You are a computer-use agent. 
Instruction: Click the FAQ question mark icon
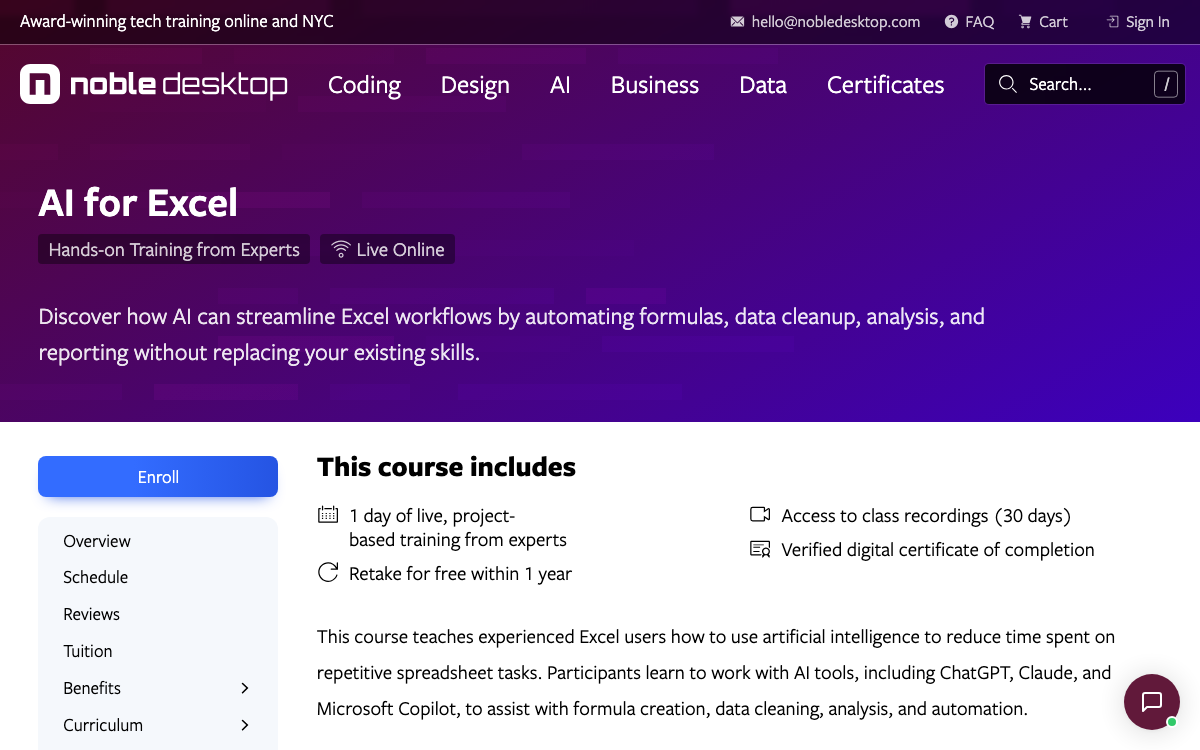[952, 22]
